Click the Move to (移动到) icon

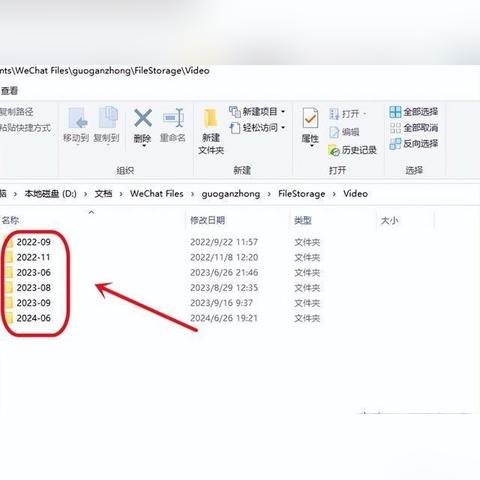tap(78, 118)
